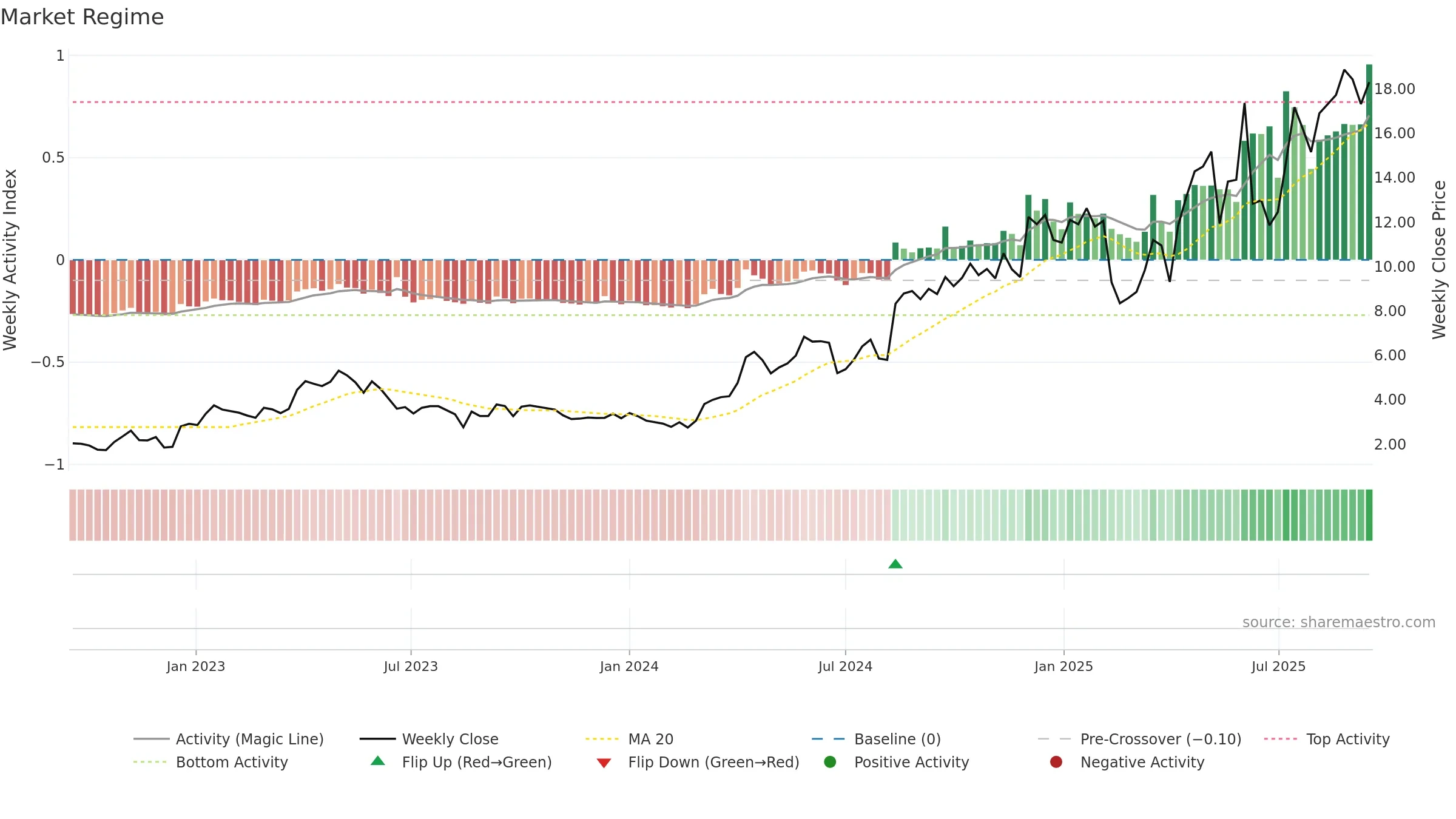Image resolution: width=1456 pixels, height=819 pixels.
Task: Click the Jan 2025 x-axis label
Action: (x=1063, y=667)
